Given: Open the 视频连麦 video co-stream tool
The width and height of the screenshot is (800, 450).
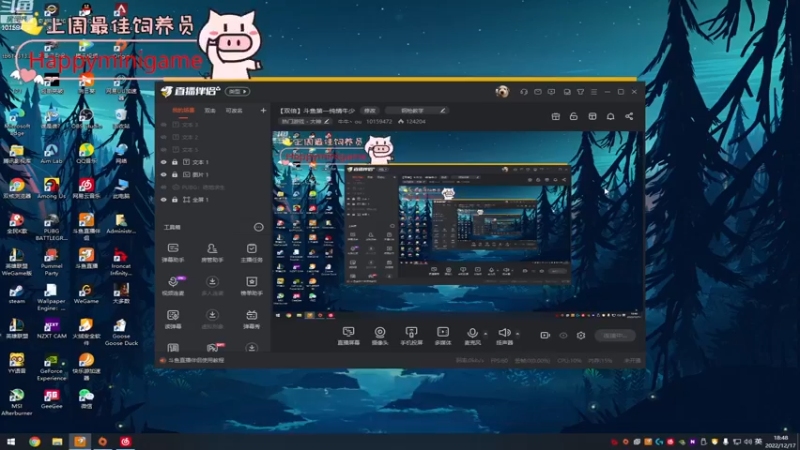Looking at the screenshot, I should [x=173, y=286].
